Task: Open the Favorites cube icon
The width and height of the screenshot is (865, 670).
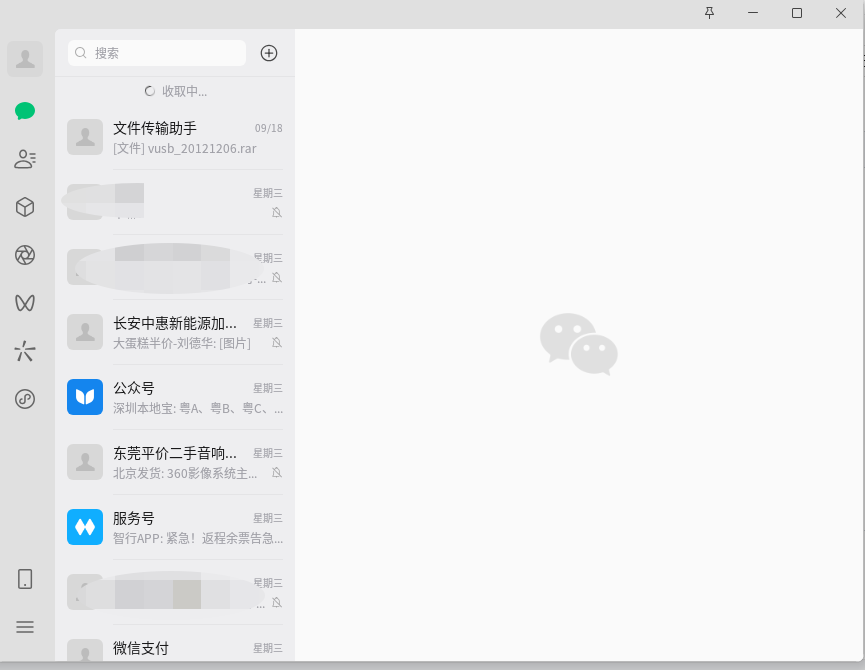Action: (25, 207)
